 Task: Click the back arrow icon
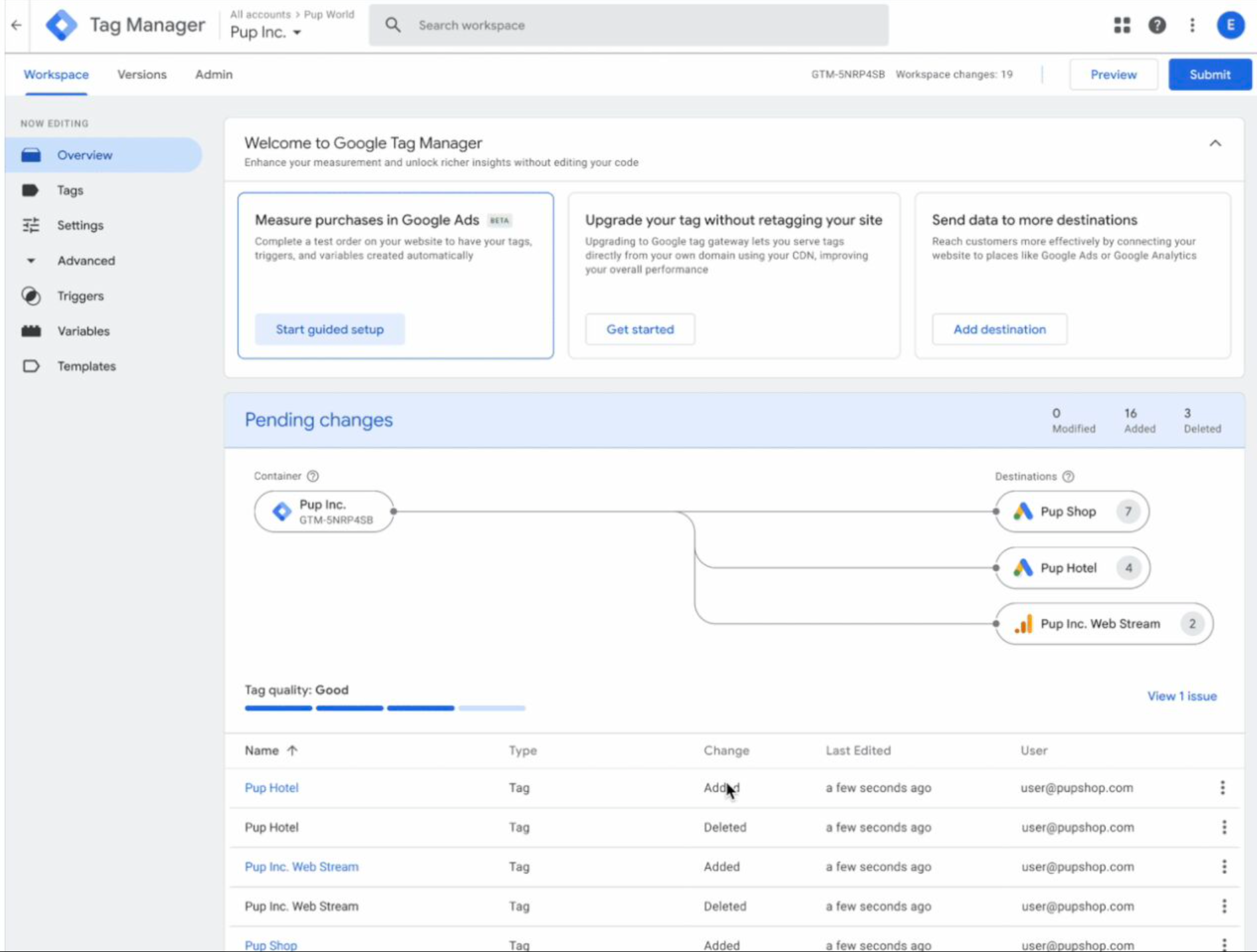coord(17,25)
